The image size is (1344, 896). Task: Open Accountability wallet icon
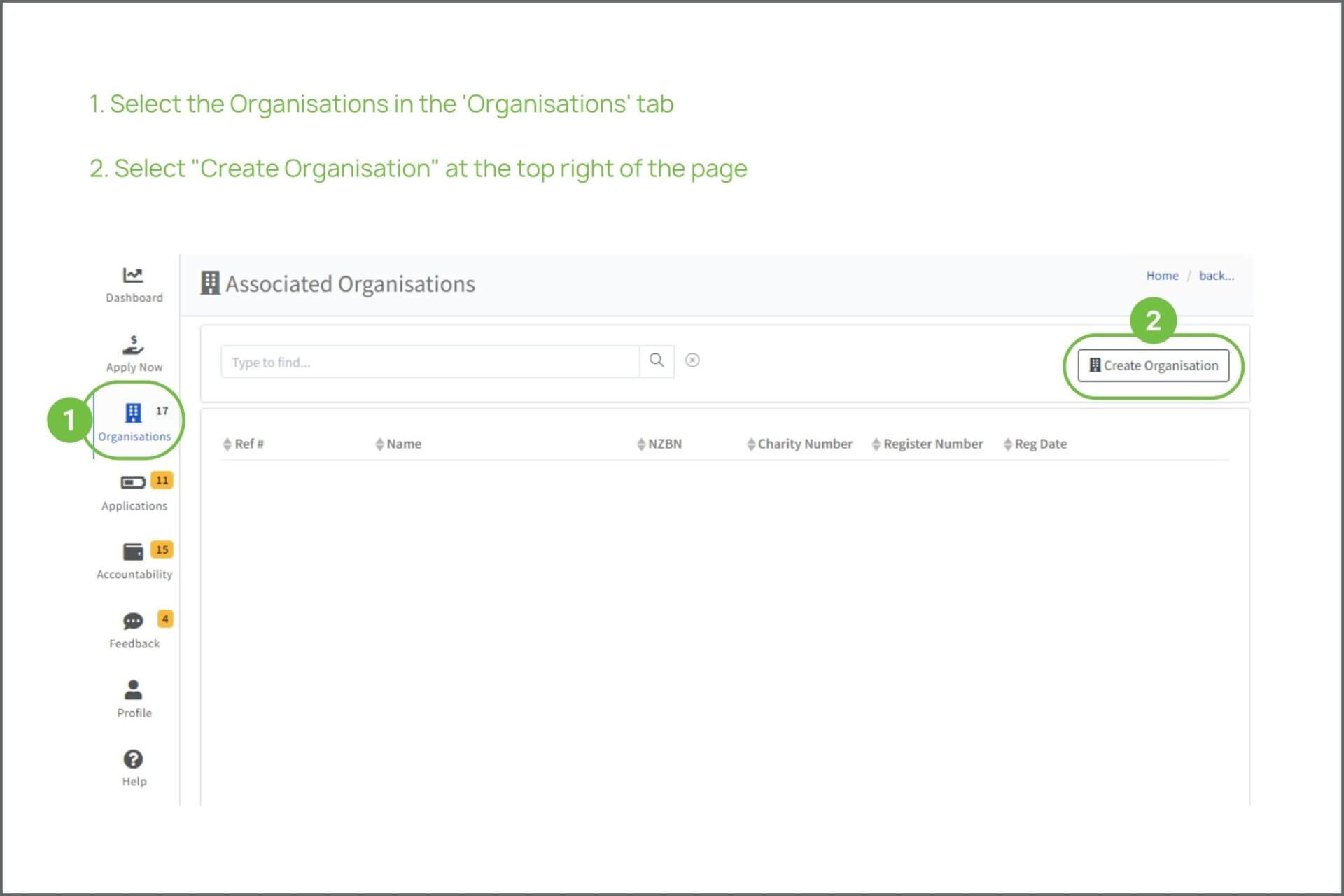coord(133,552)
